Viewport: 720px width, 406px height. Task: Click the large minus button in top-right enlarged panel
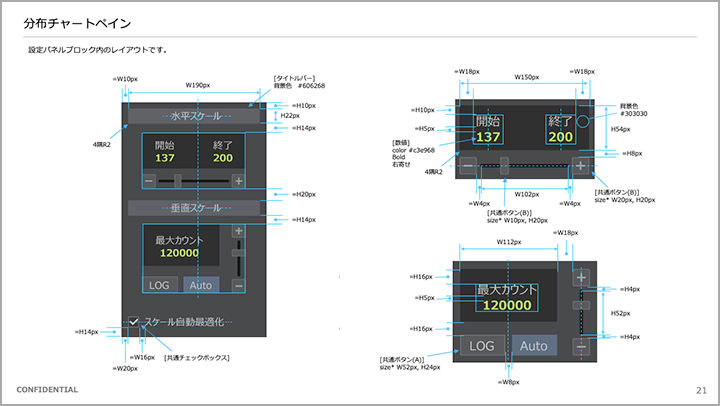tap(468, 165)
